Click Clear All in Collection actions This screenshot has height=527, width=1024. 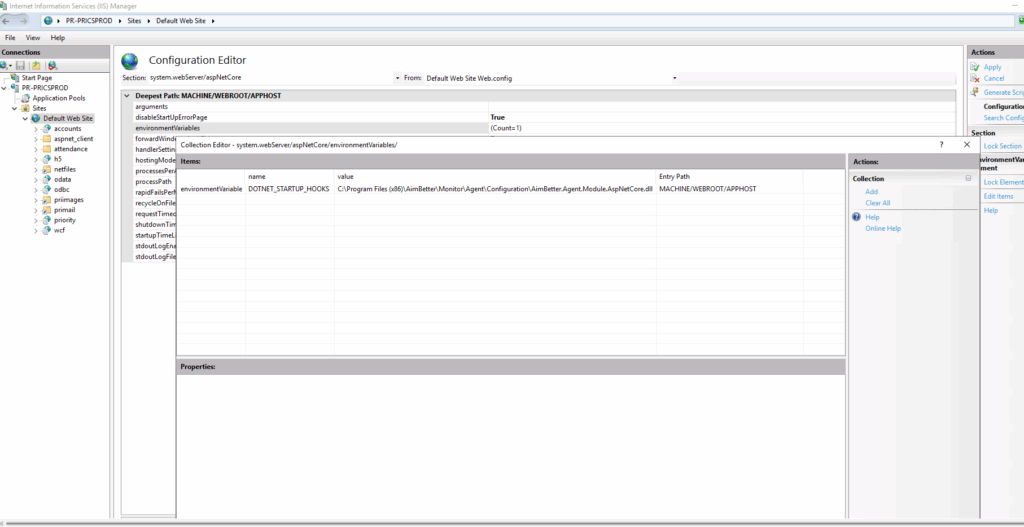(x=877, y=203)
